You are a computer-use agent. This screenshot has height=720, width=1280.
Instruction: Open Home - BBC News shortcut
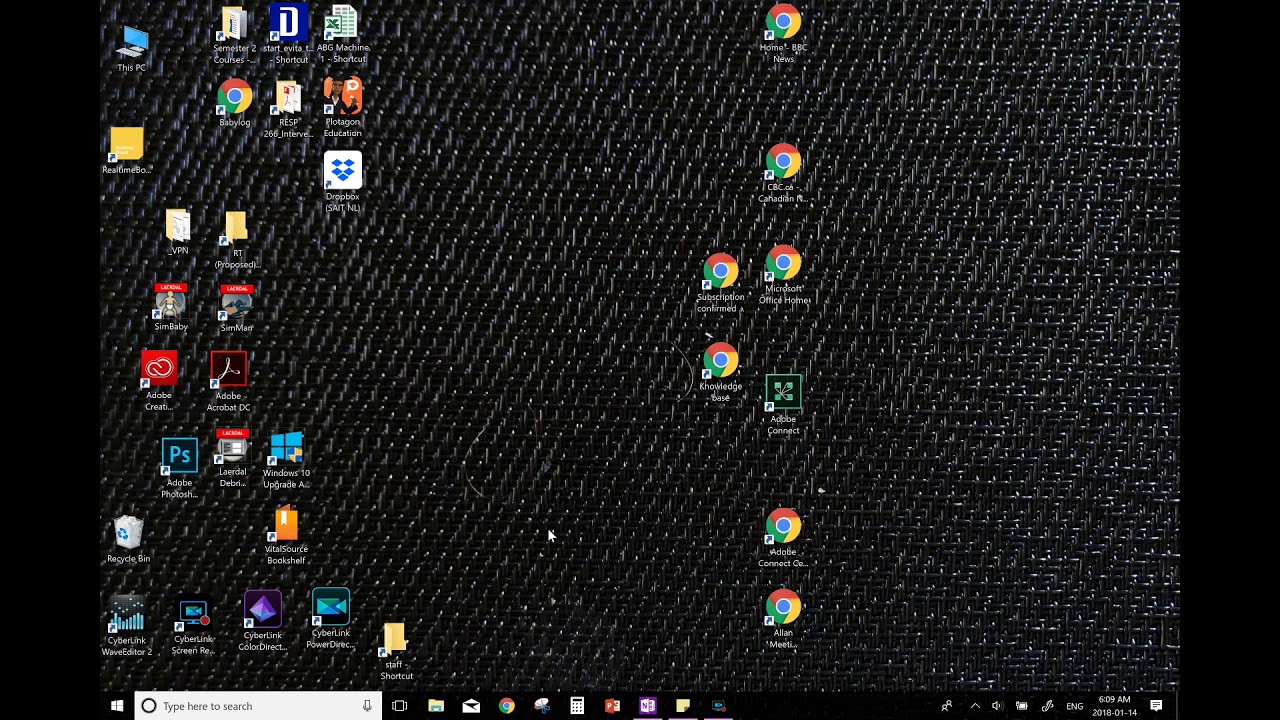click(x=783, y=35)
